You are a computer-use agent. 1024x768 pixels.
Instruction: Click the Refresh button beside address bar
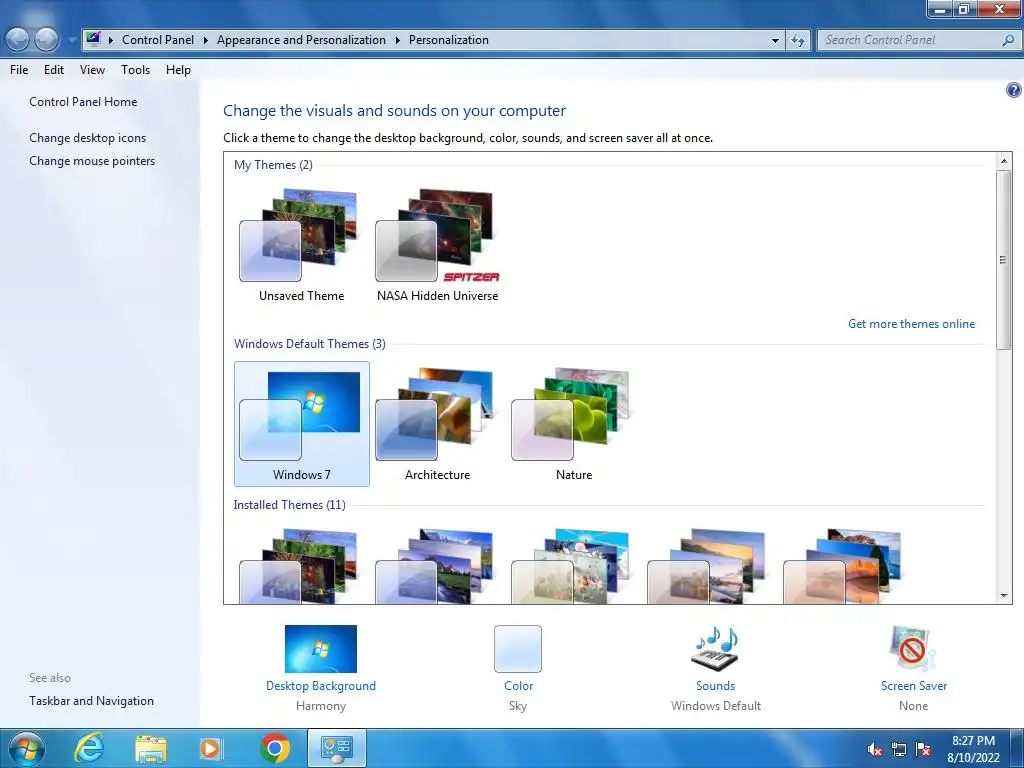tap(798, 40)
